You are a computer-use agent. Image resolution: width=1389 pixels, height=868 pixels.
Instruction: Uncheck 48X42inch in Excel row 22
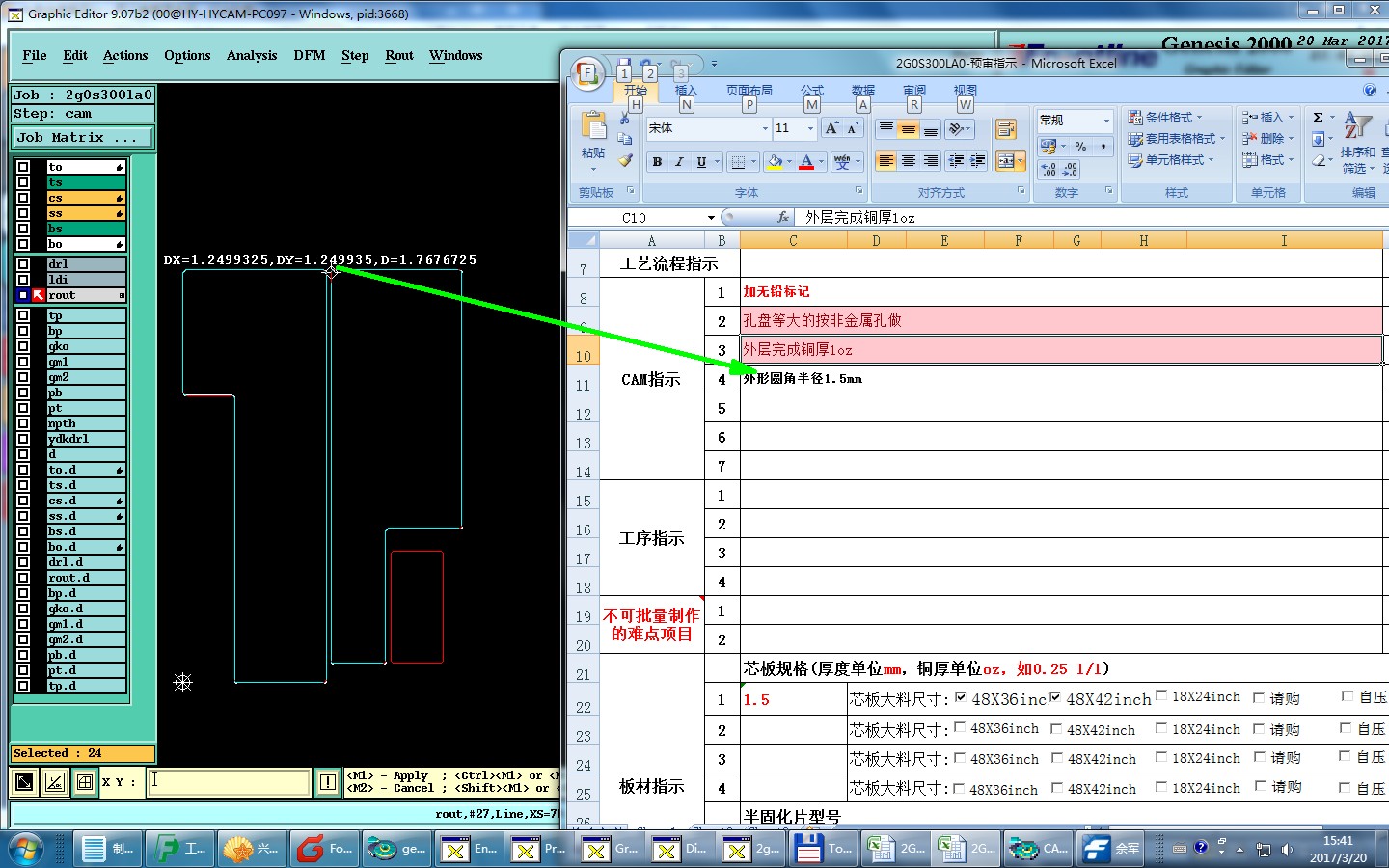coord(1055,697)
